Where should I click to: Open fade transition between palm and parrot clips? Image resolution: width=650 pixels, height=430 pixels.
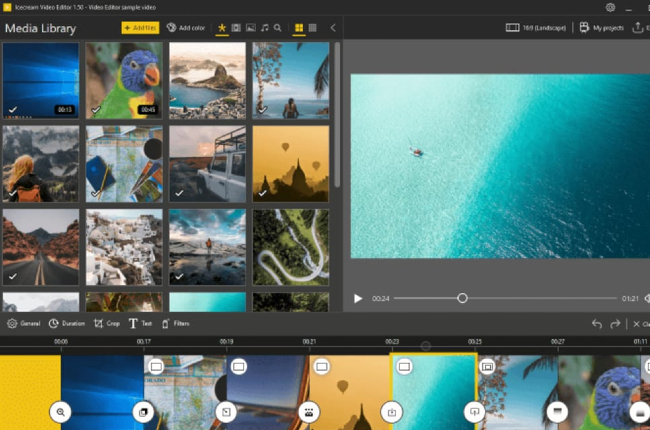point(558,412)
